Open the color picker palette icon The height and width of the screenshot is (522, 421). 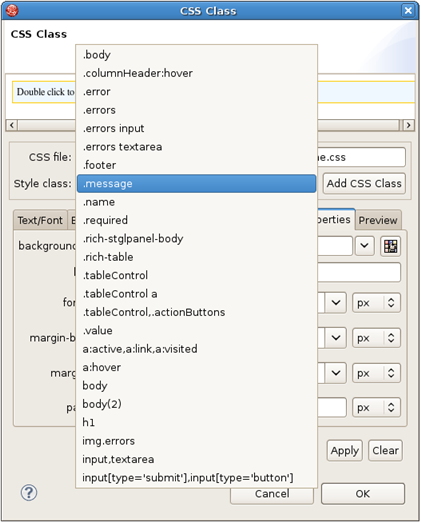(x=390, y=246)
